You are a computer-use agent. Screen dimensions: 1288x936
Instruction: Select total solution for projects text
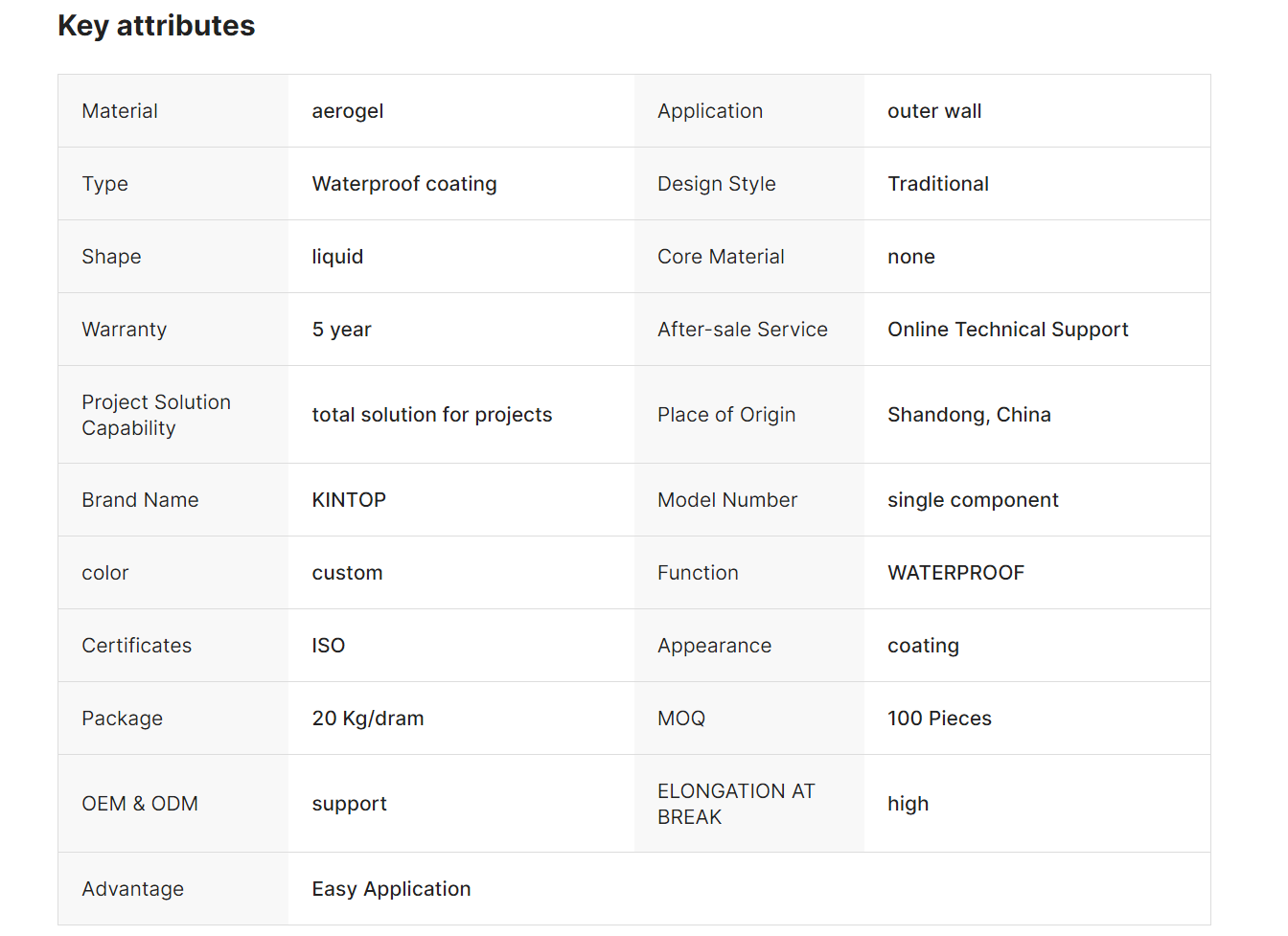431,415
